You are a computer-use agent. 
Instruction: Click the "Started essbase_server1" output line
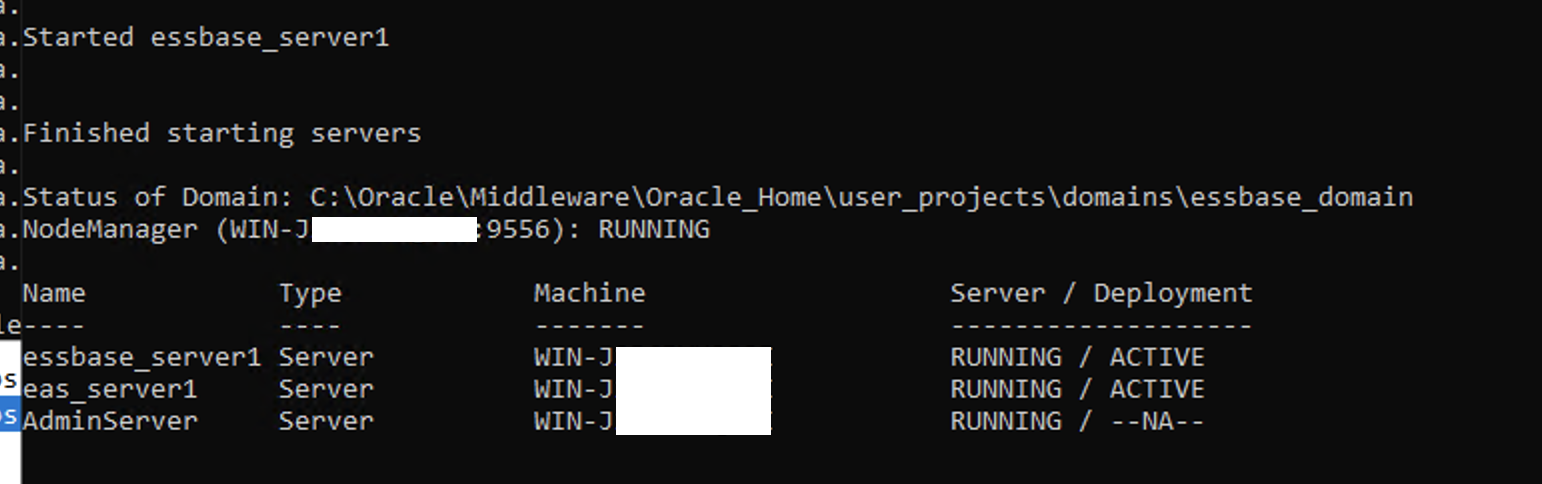click(x=205, y=38)
